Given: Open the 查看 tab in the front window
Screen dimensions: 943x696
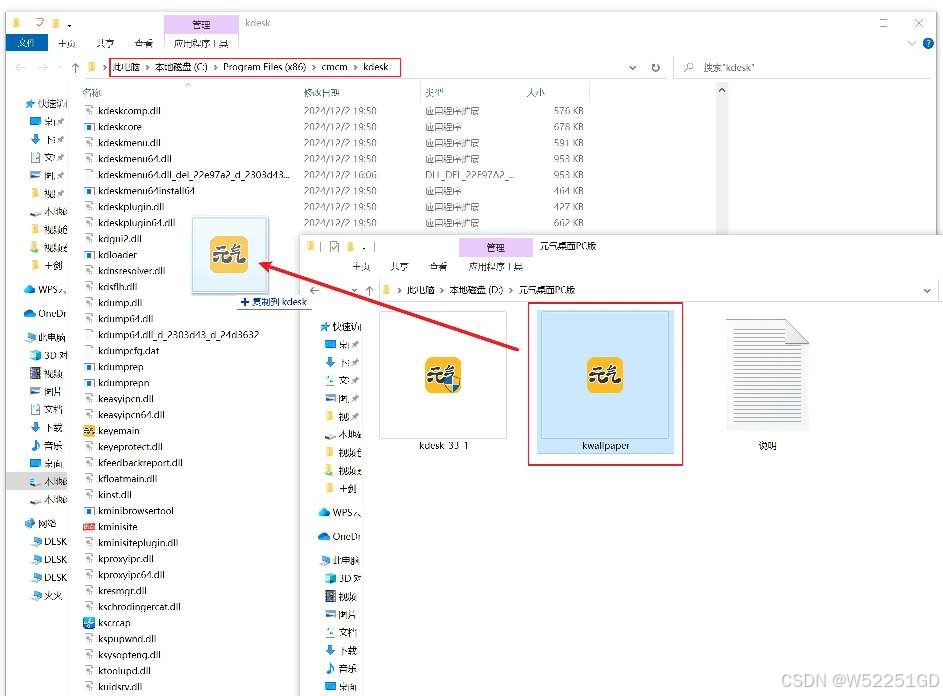Looking at the screenshot, I should [x=438, y=266].
